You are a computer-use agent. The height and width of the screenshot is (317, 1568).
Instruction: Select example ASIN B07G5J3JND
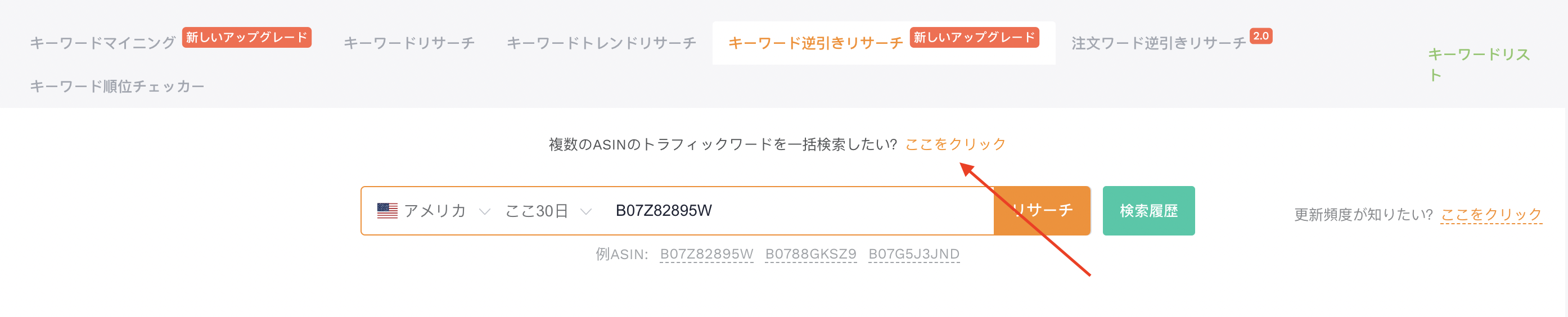[914, 253]
